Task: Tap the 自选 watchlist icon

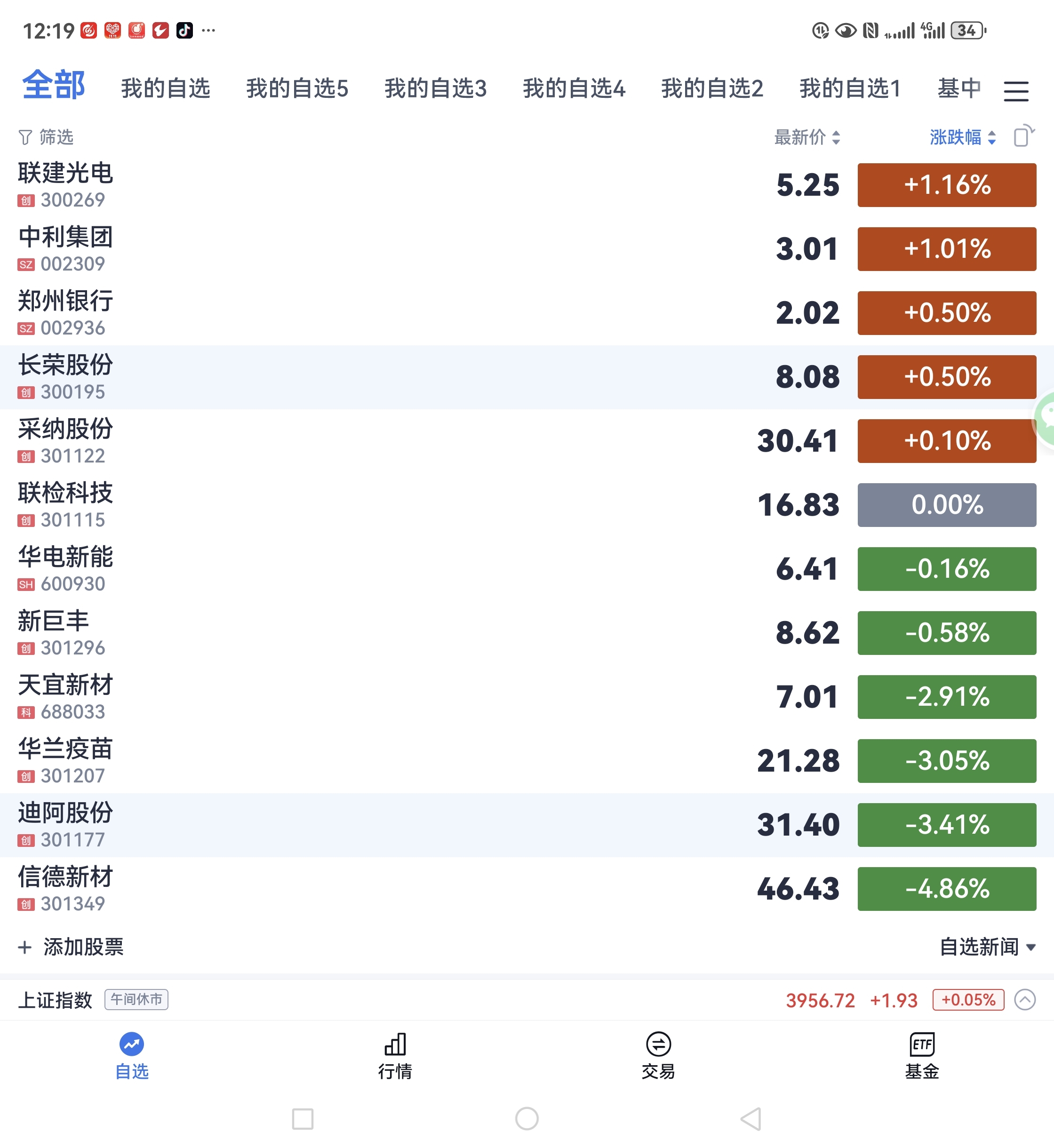Action: coord(132,1044)
